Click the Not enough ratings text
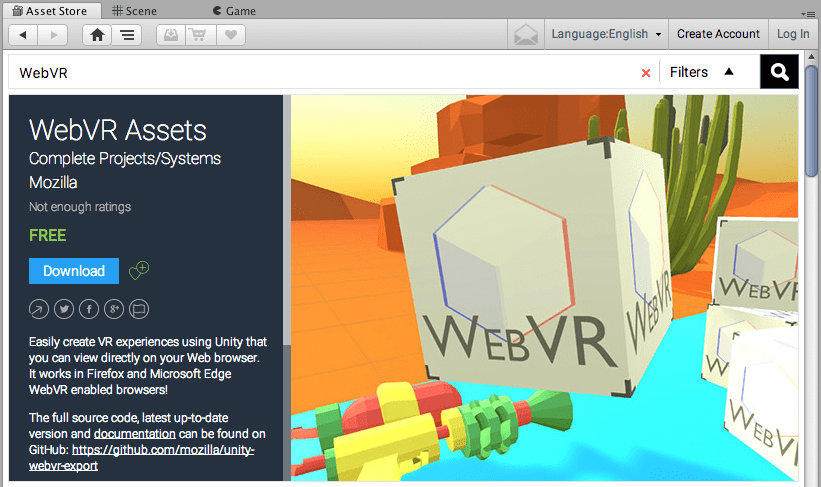Screen dimensions: 821x487 tap(80, 207)
